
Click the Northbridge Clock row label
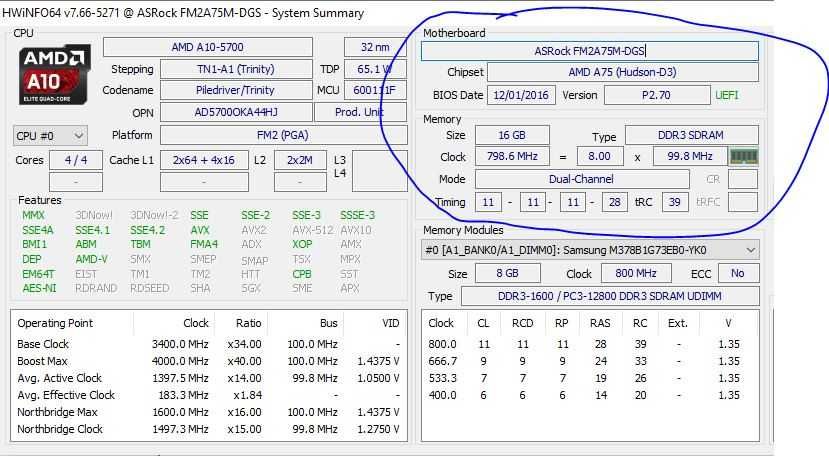click(x=60, y=429)
